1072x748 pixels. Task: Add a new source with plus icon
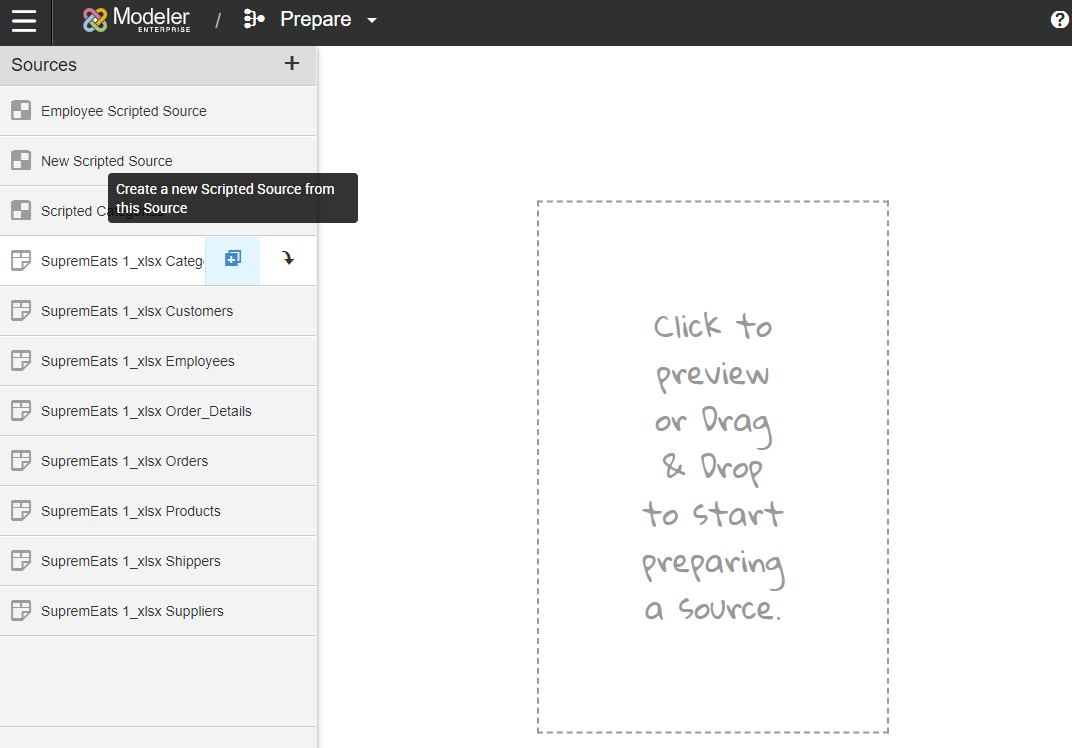pos(292,64)
